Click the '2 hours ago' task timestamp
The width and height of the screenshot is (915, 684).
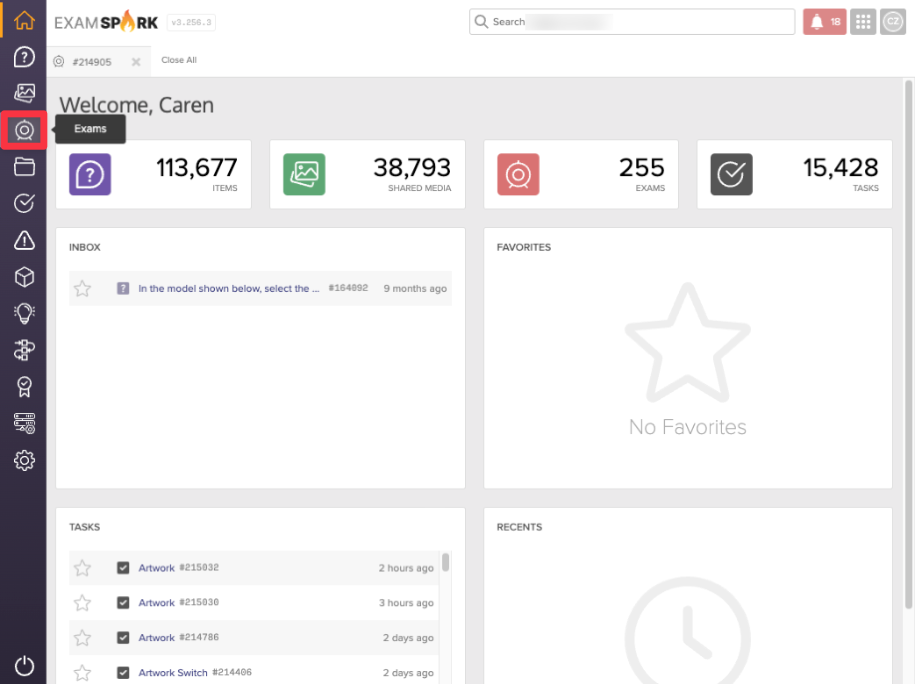406,568
